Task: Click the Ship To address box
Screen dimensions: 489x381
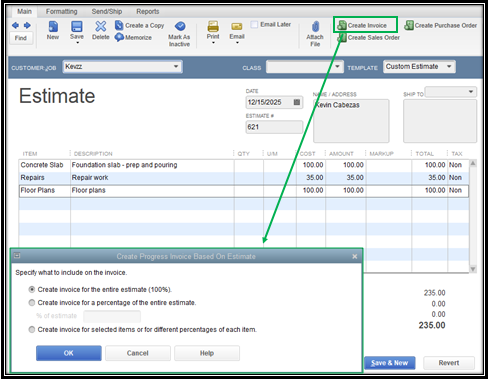Action: point(440,121)
